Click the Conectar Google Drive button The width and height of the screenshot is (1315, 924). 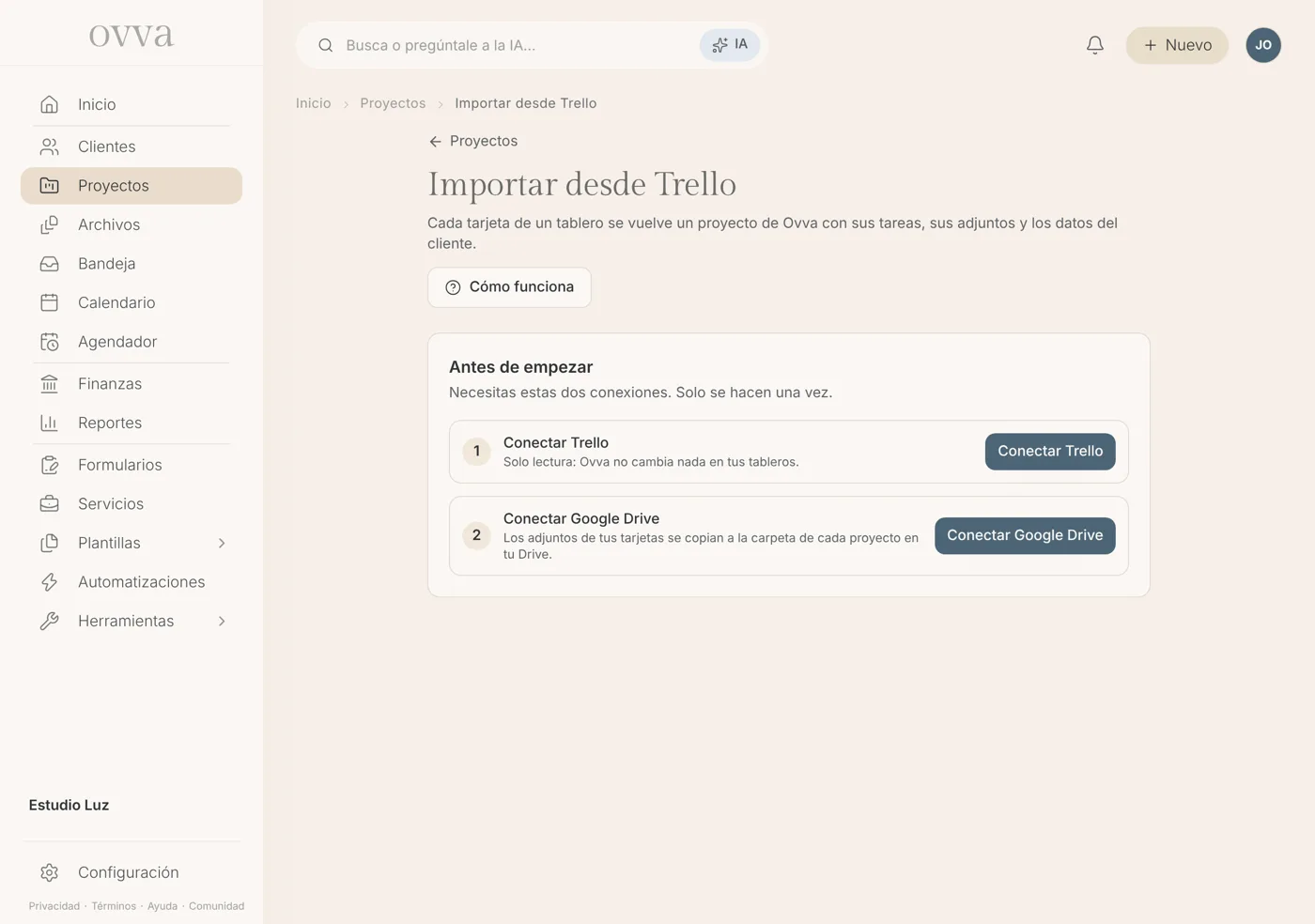click(1025, 536)
